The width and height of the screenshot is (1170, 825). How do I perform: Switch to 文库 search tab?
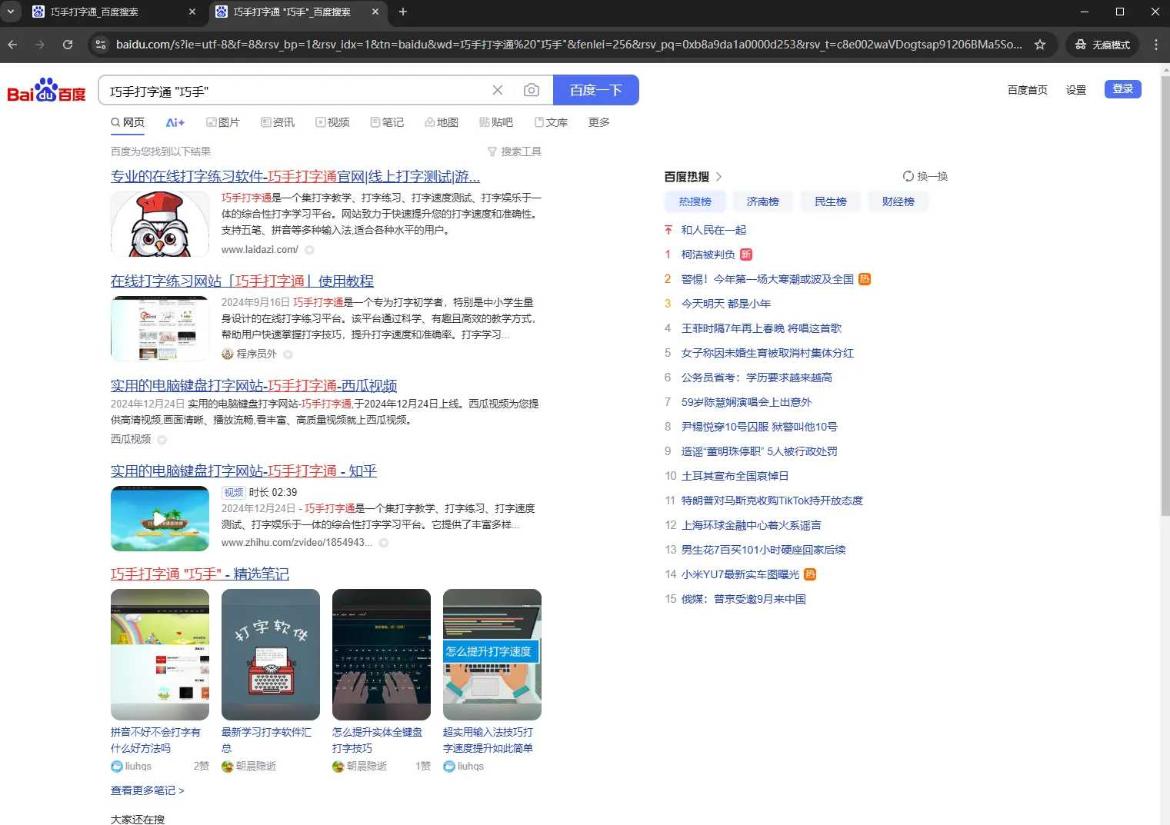click(551, 122)
